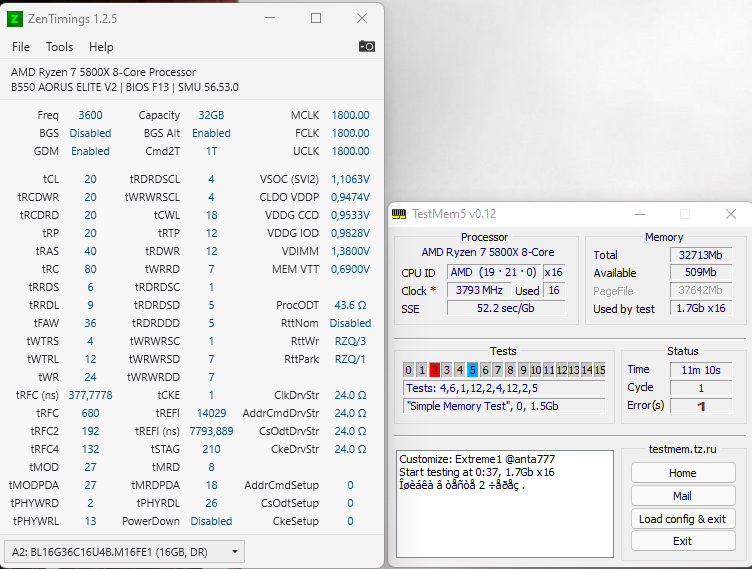Minimize the ZenTimings window
The height and width of the screenshot is (569, 752).
click(270, 18)
